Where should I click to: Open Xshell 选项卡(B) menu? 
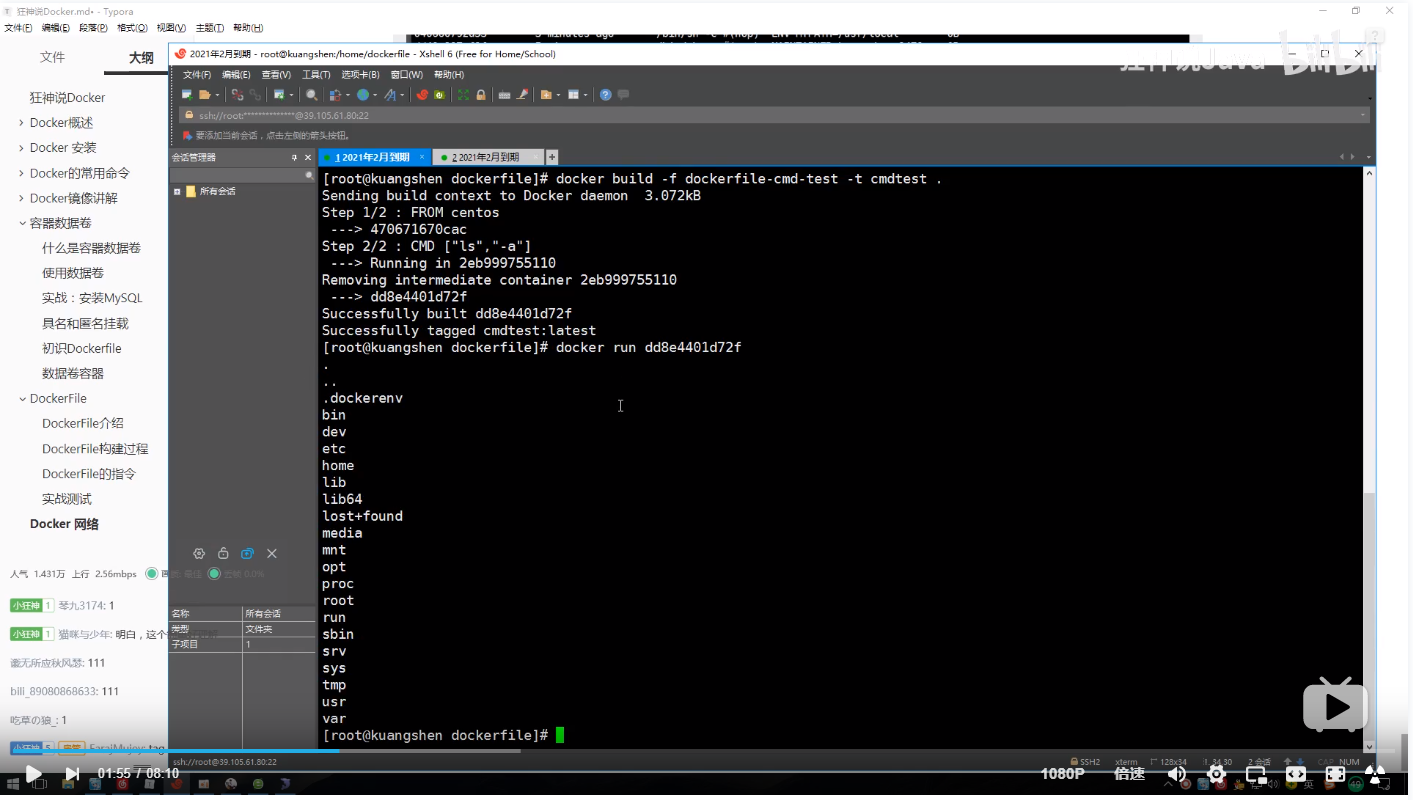360,75
